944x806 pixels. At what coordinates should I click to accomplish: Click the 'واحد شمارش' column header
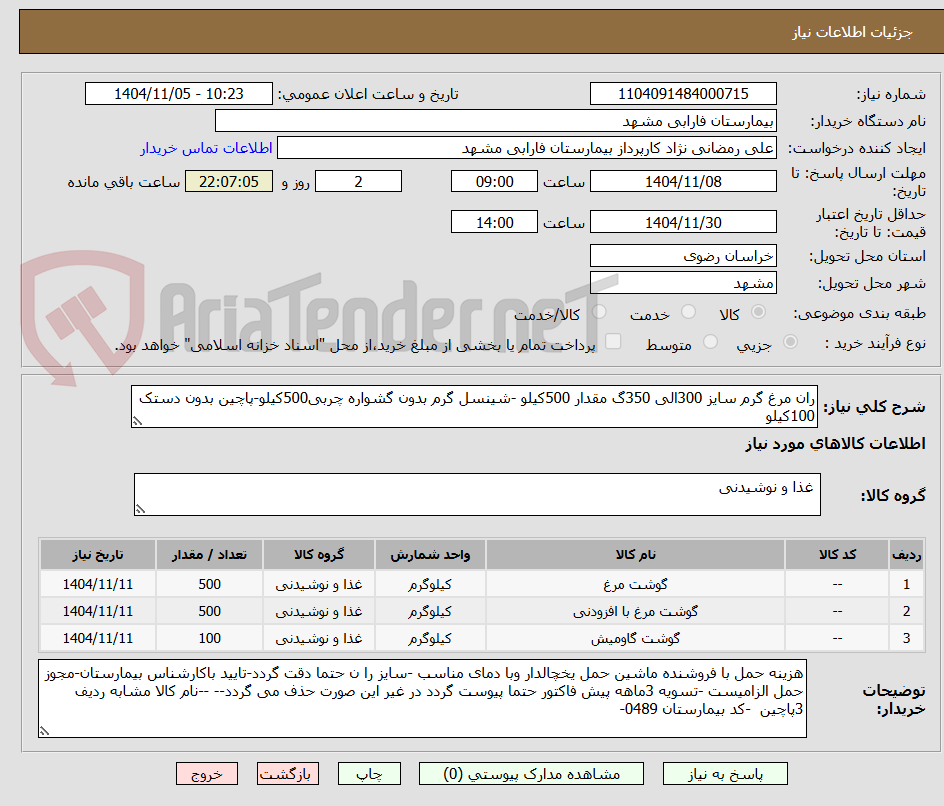430,554
